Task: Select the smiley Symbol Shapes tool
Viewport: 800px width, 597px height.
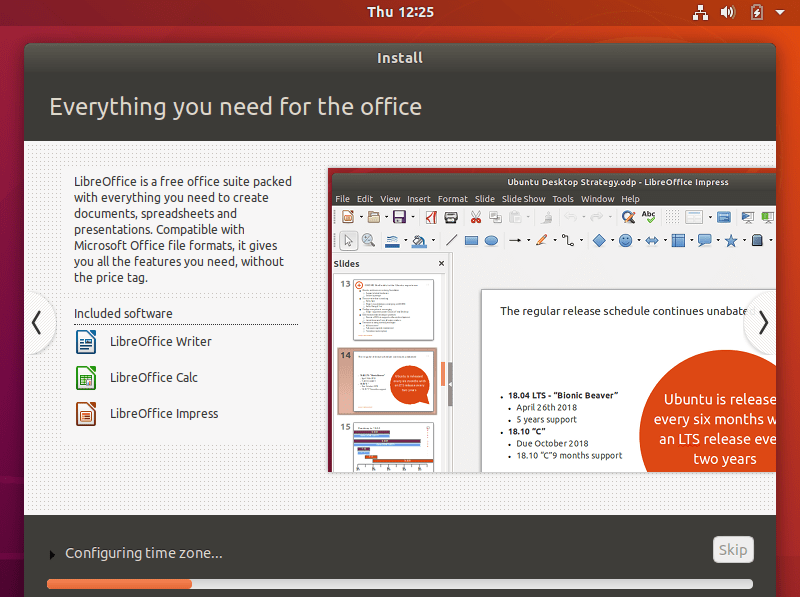Action: [x=626, y=240]
